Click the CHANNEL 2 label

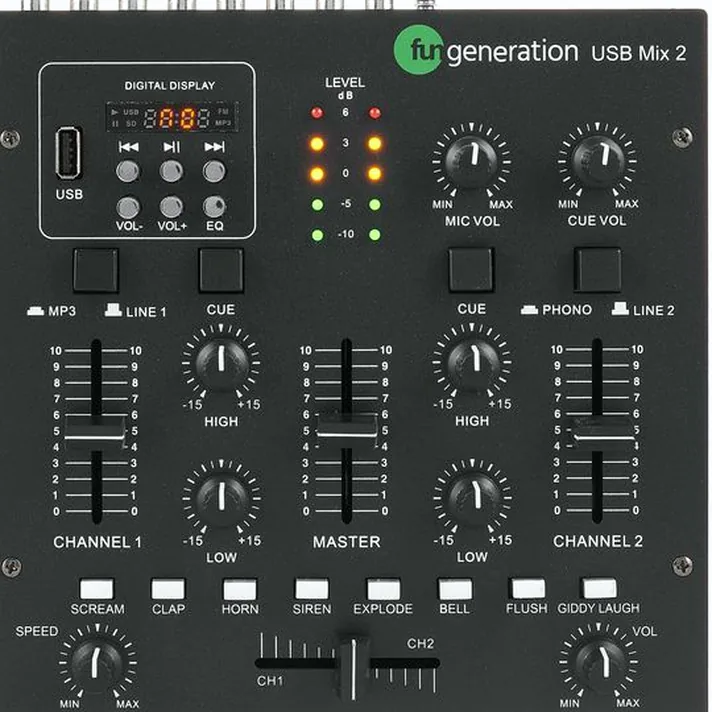pyautogui.click(x=598, y=541)
